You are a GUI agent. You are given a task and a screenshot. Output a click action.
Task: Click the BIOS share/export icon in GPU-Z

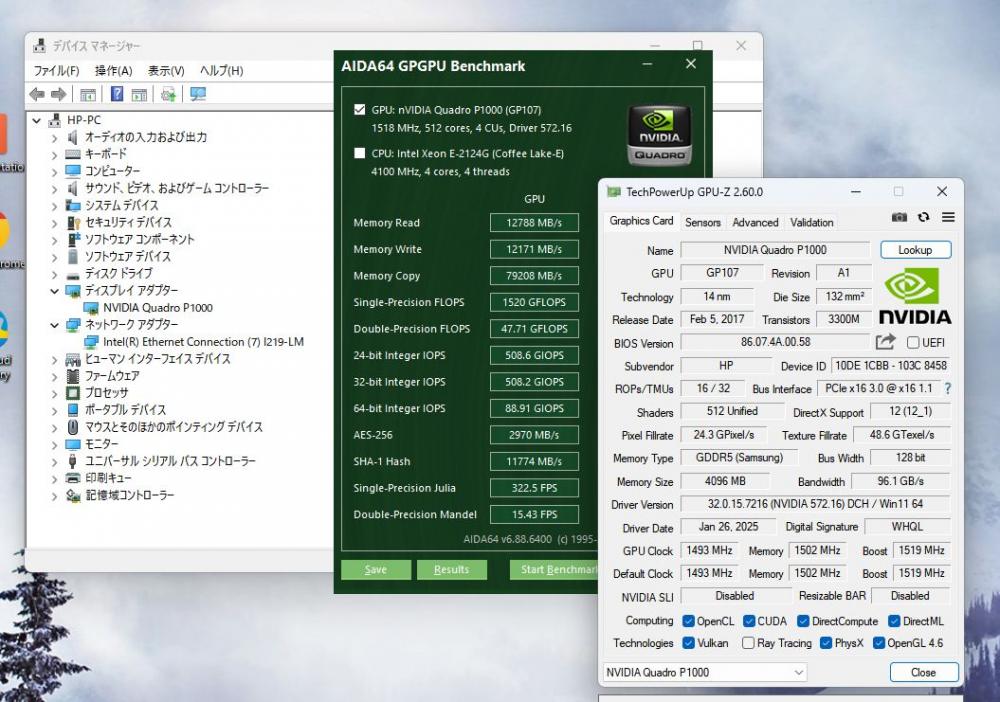[885, 342]
